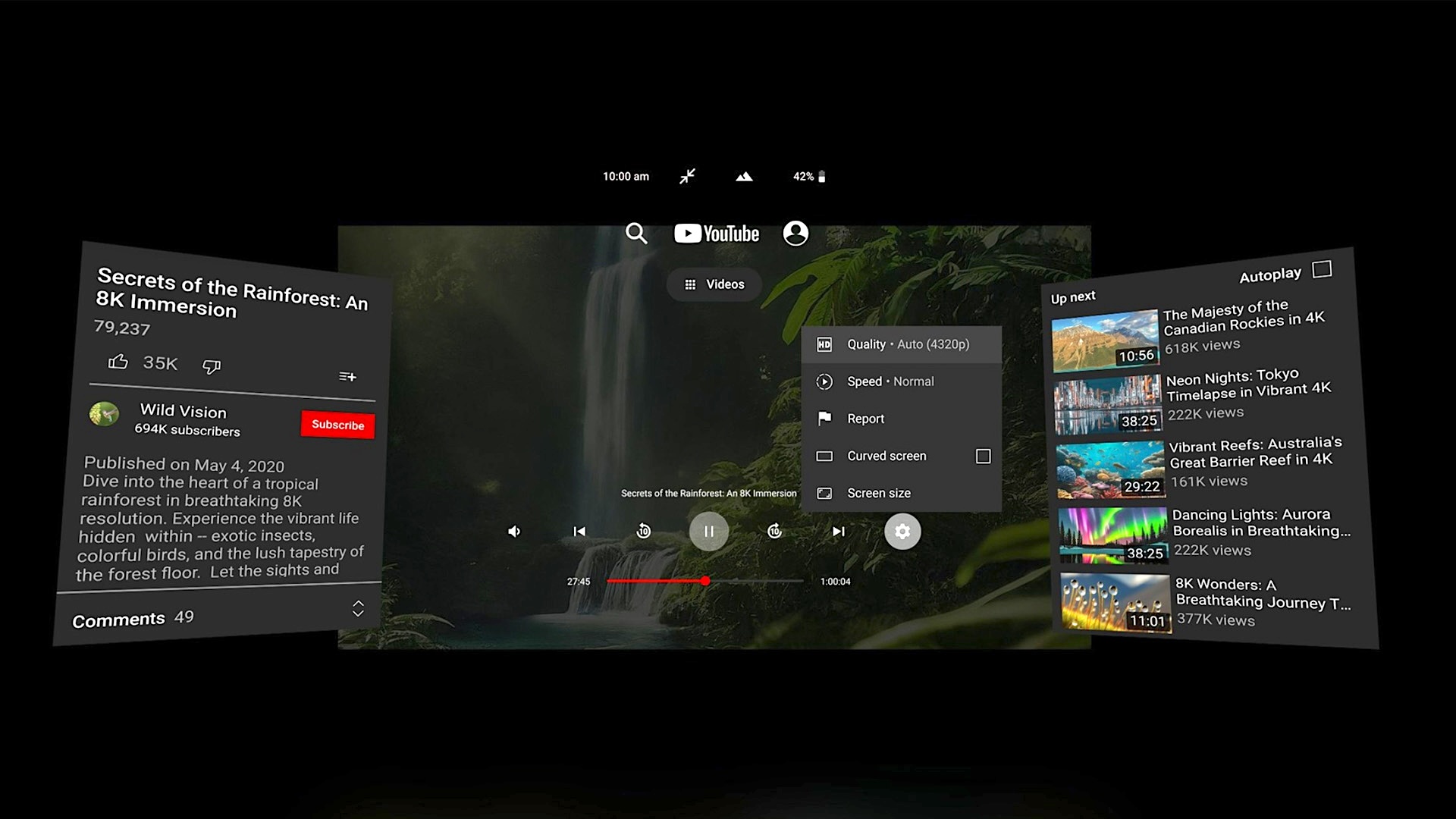1456x819 pixels.
Task: Click the Up next heading
Action: click(1072, 297)
